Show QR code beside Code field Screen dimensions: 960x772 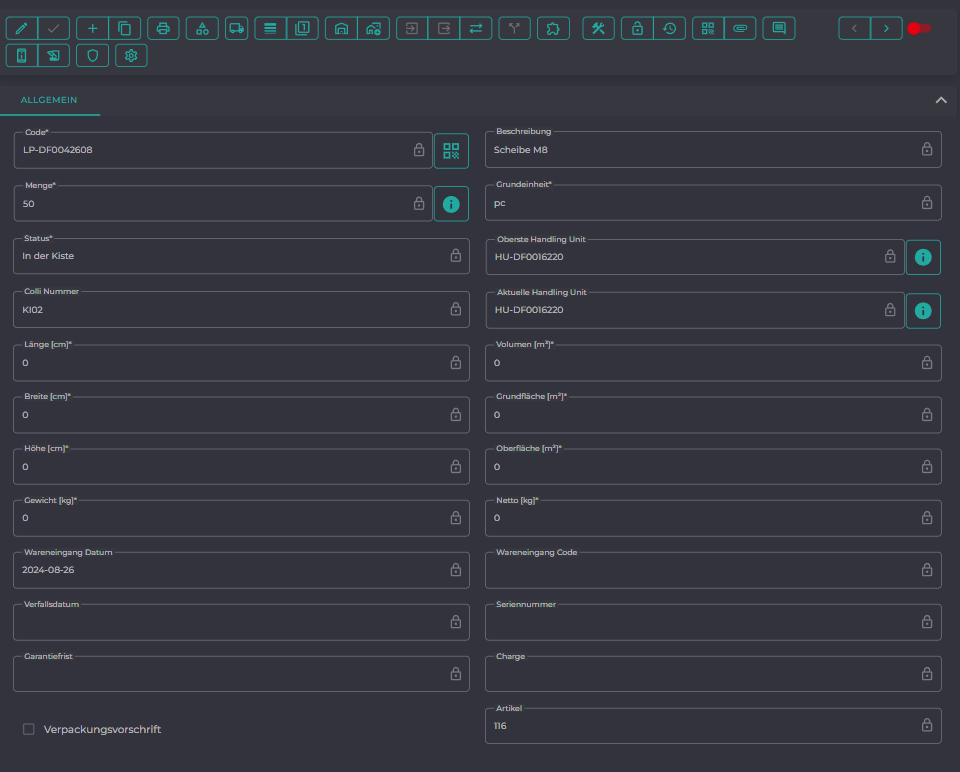coord(451,151)
